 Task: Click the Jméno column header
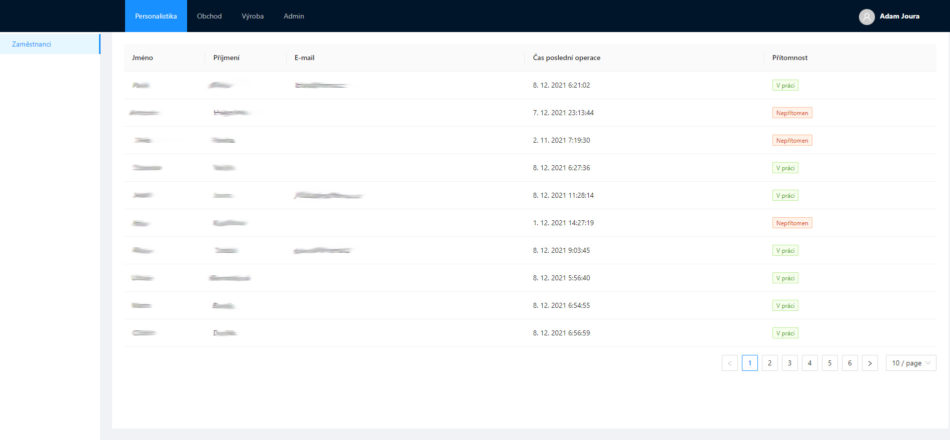[142, 58]
